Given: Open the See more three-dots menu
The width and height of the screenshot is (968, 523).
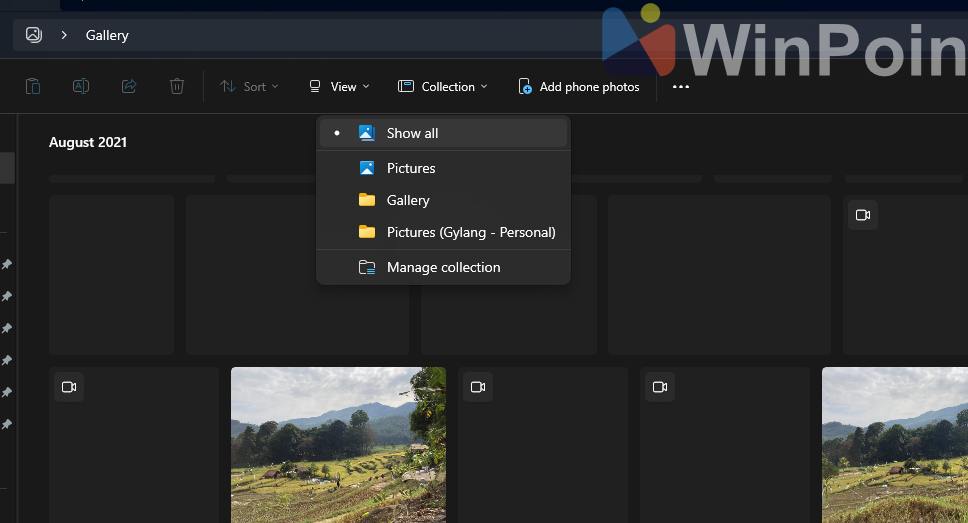Looking at the screenshot, I should (681, 87).
